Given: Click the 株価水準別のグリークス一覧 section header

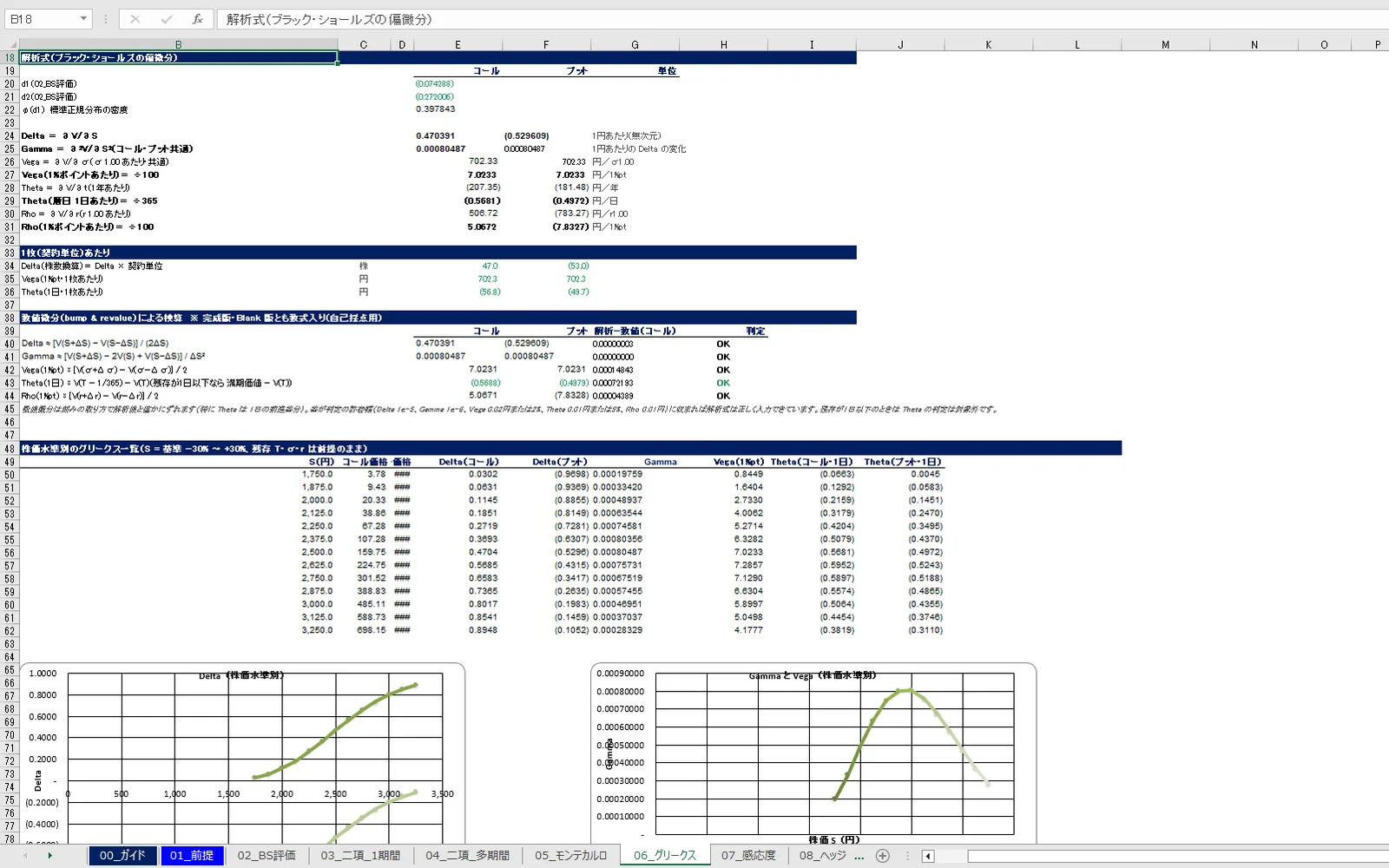Looking at the screenshot, I should [x=570, y=449].
